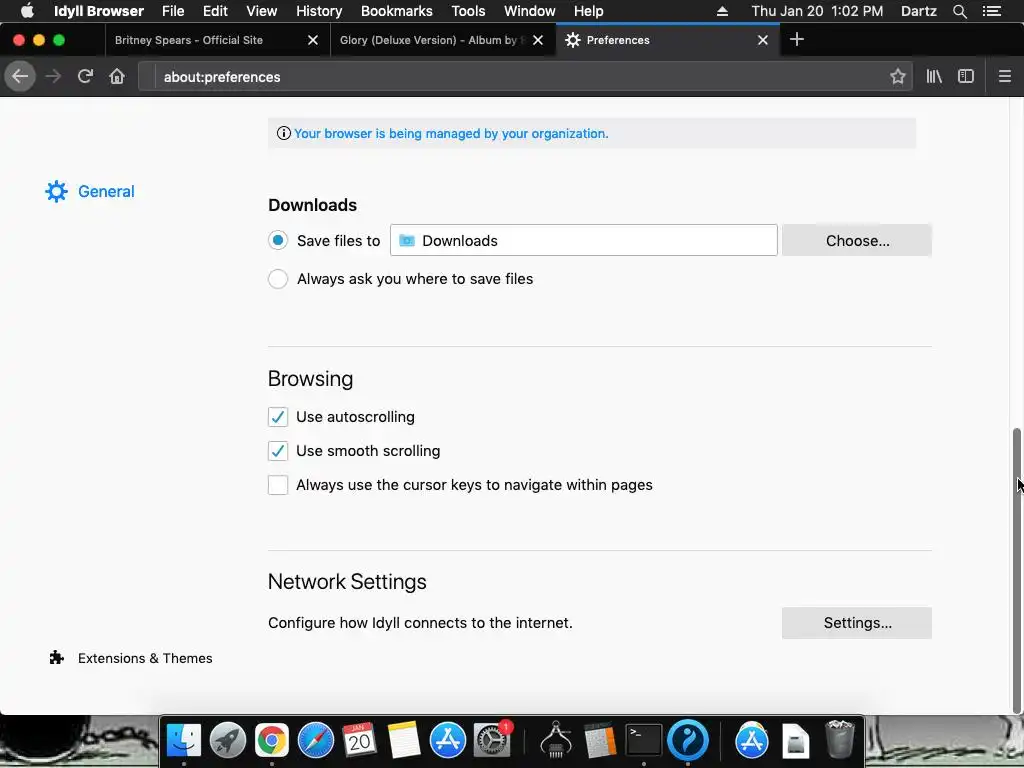Open the hamburger application menu
The height and width of the screenshot is (768, 1024).
[1004, 76]
